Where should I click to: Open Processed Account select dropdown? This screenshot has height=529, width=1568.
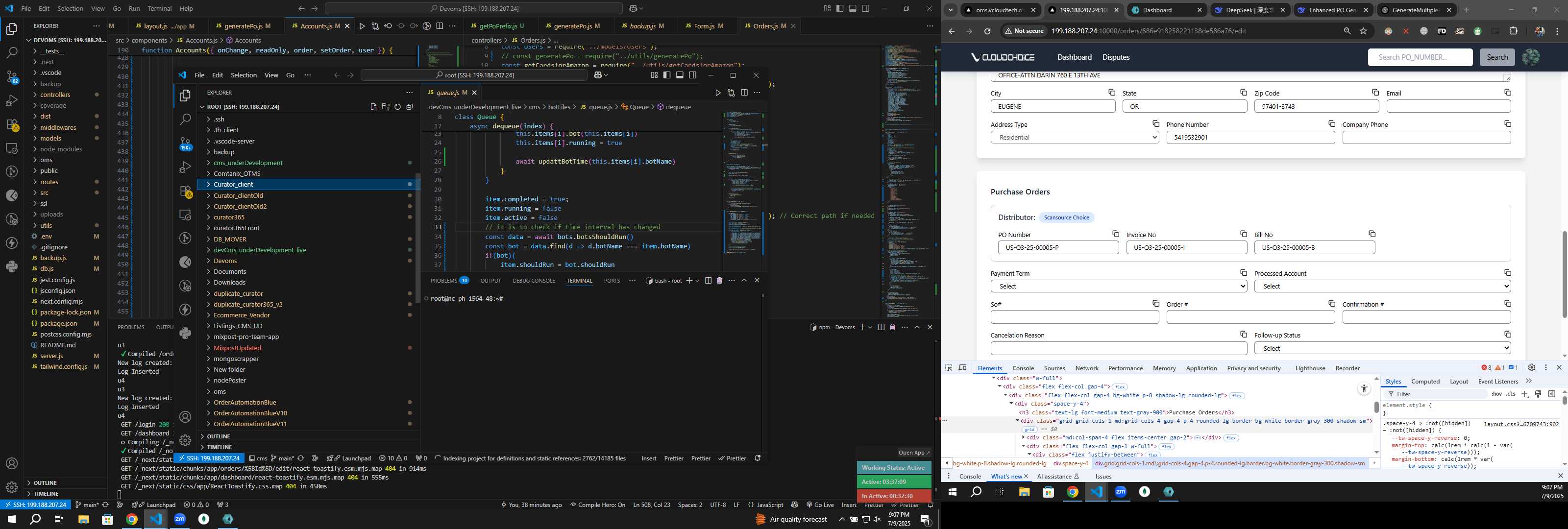pos(1382,286)
